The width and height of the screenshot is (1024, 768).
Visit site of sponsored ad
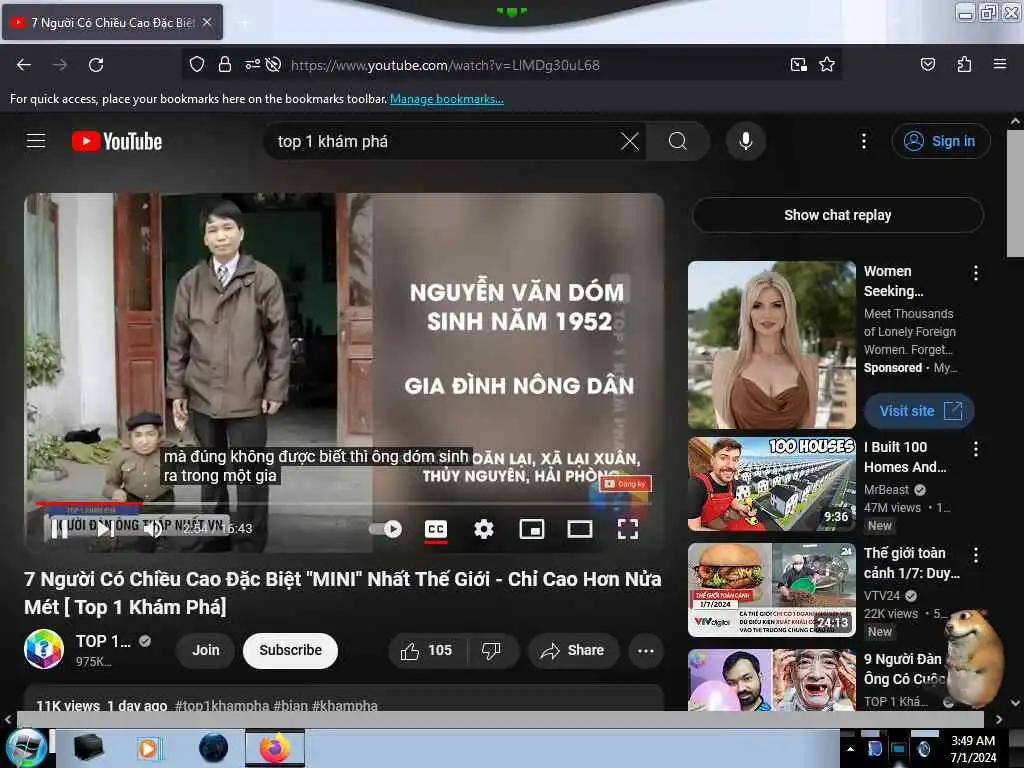(x=919, y=411)
